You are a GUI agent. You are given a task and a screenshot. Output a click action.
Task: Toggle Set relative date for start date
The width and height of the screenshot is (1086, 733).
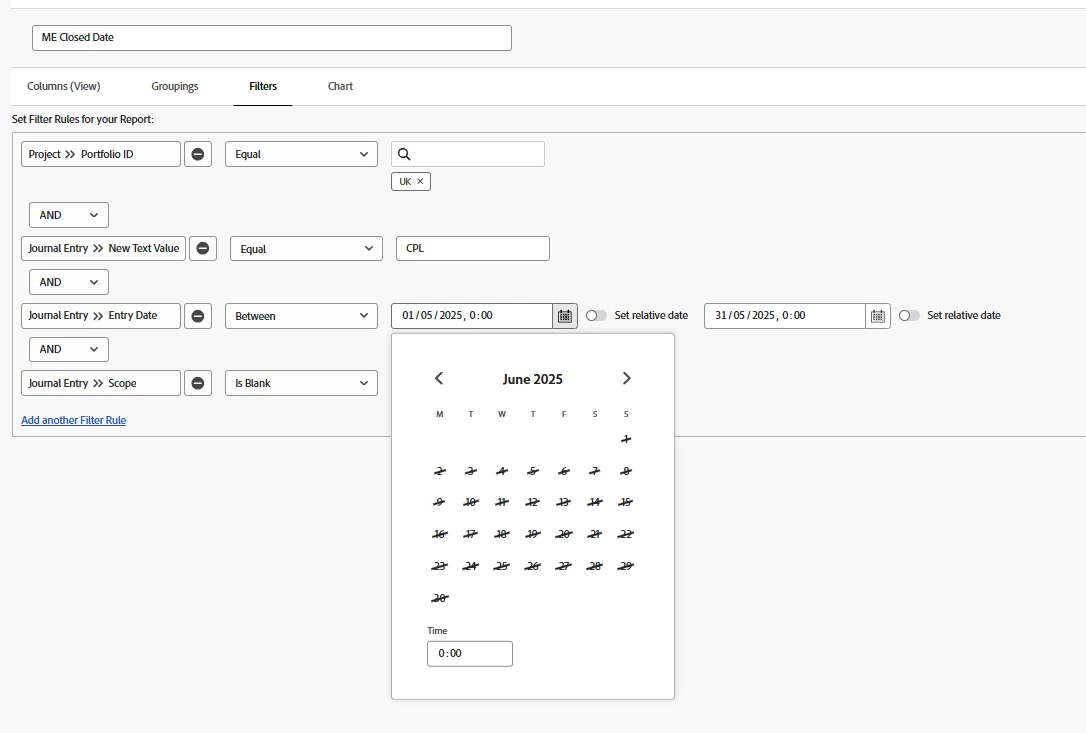coord(596,315)
